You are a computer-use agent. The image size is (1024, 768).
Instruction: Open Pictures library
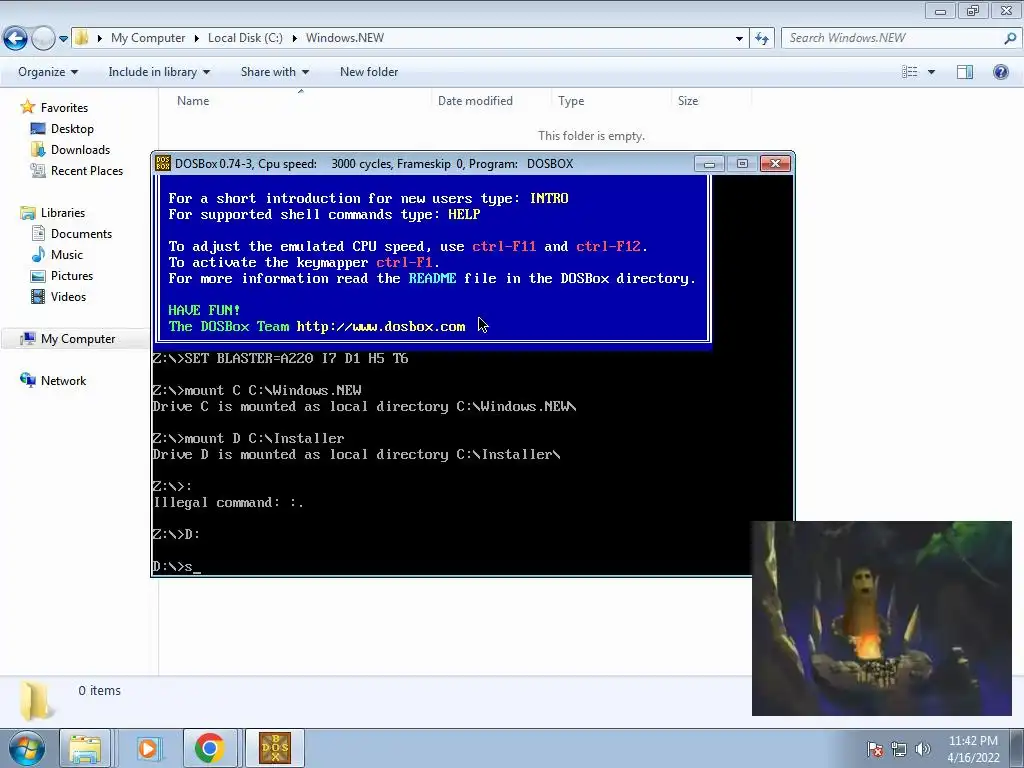click(62, 276)
